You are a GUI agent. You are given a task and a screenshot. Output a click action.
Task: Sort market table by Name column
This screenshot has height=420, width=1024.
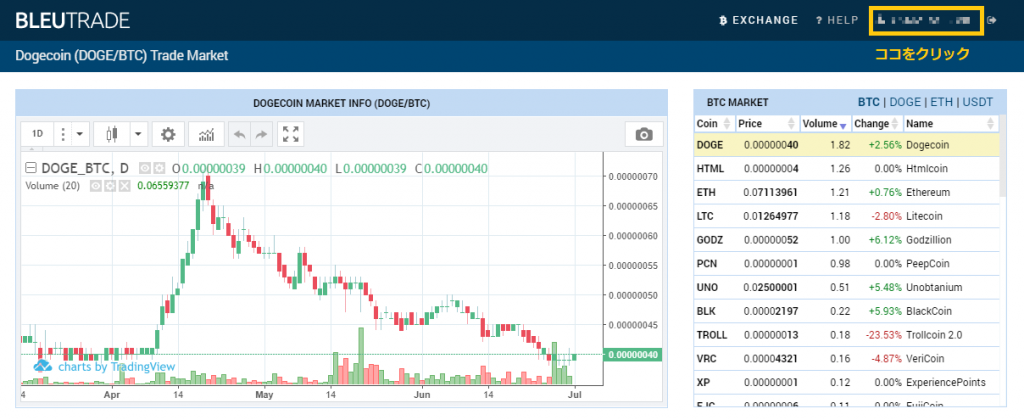pos(951,123)
